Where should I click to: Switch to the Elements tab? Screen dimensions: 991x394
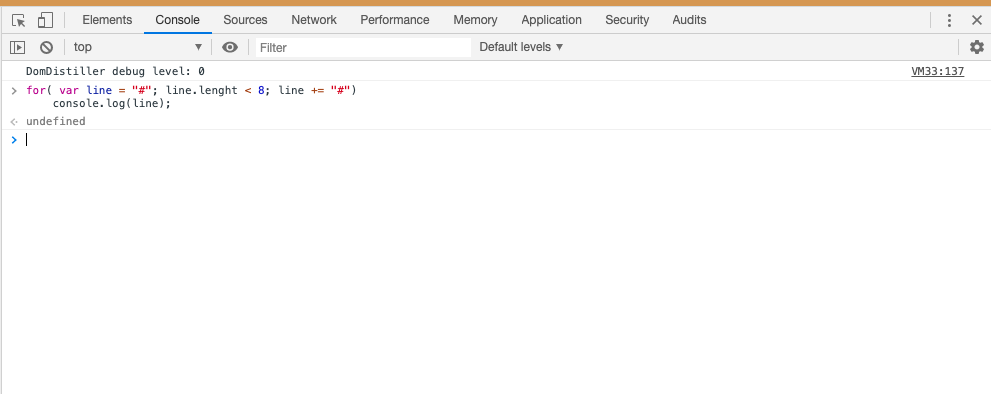pos(107,20)
